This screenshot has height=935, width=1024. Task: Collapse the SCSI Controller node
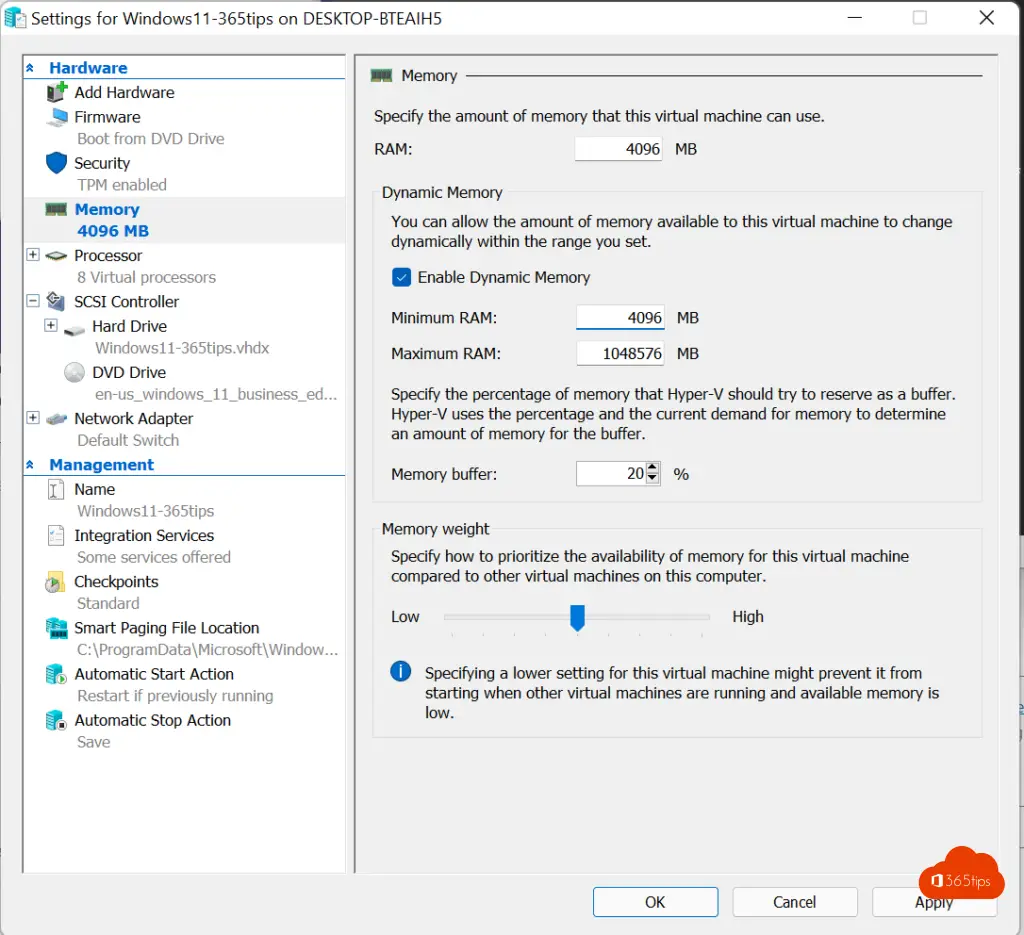coord(33,300)
